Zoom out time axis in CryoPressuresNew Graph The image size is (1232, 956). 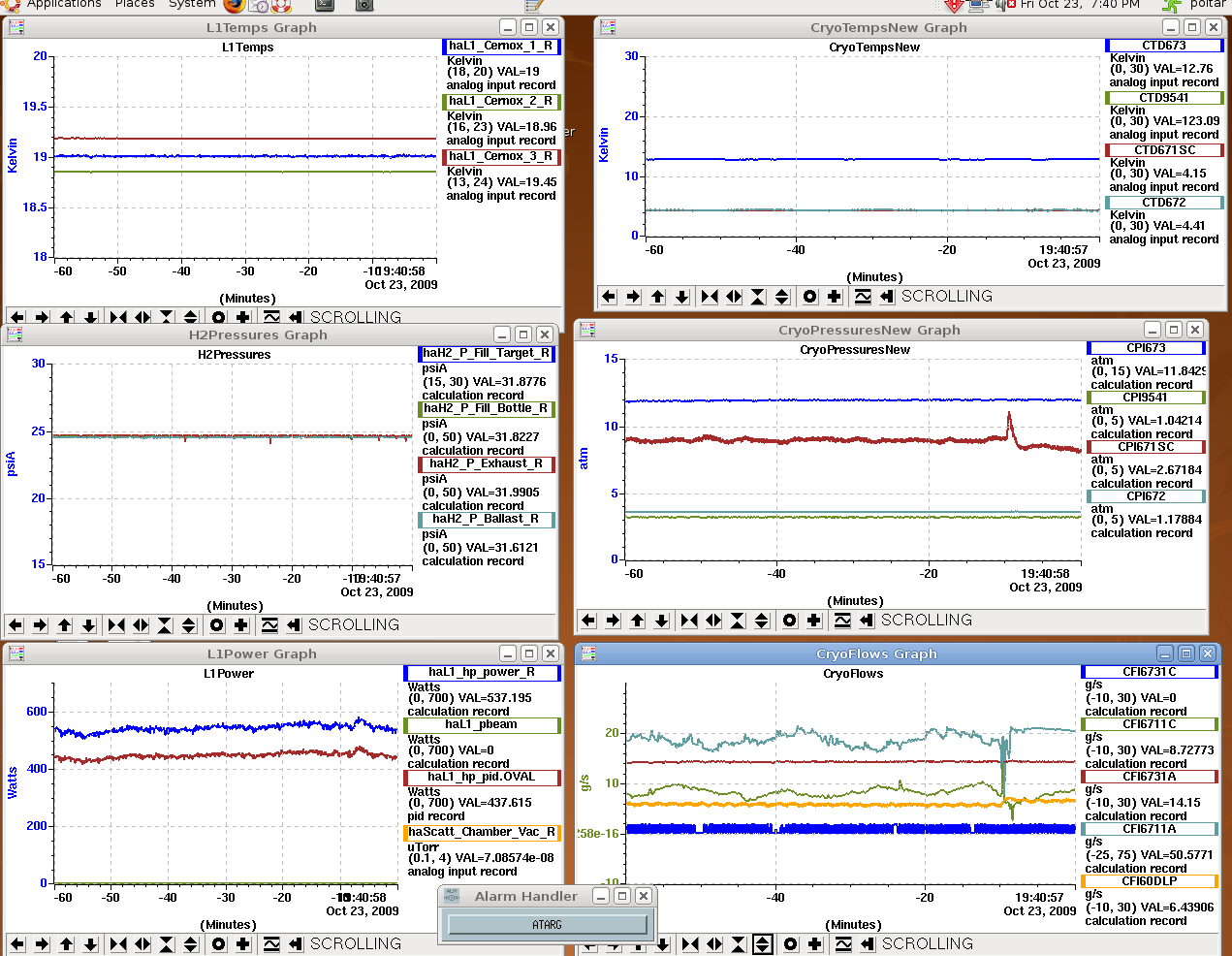(713, 621)
